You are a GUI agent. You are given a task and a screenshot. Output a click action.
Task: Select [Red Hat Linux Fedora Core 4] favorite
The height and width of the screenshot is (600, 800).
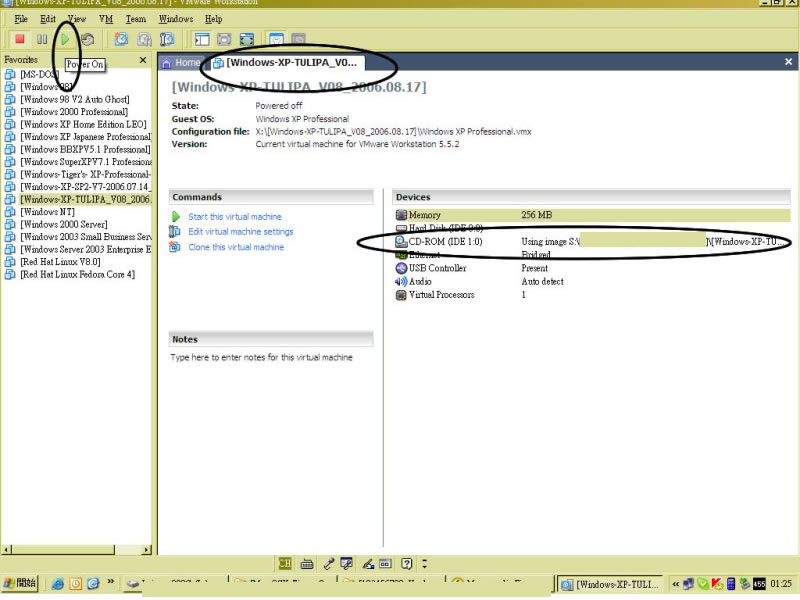point(77,274)
